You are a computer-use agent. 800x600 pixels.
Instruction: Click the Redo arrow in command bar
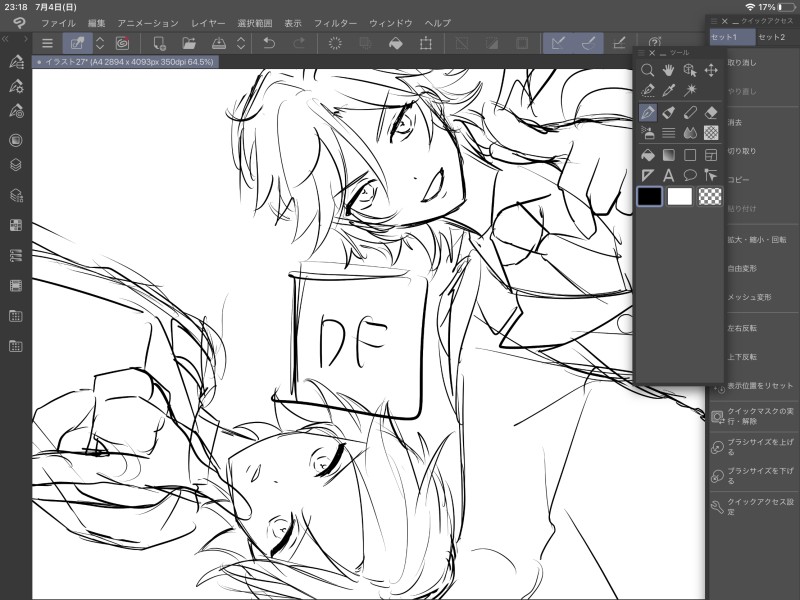click(x=299, y=43)
